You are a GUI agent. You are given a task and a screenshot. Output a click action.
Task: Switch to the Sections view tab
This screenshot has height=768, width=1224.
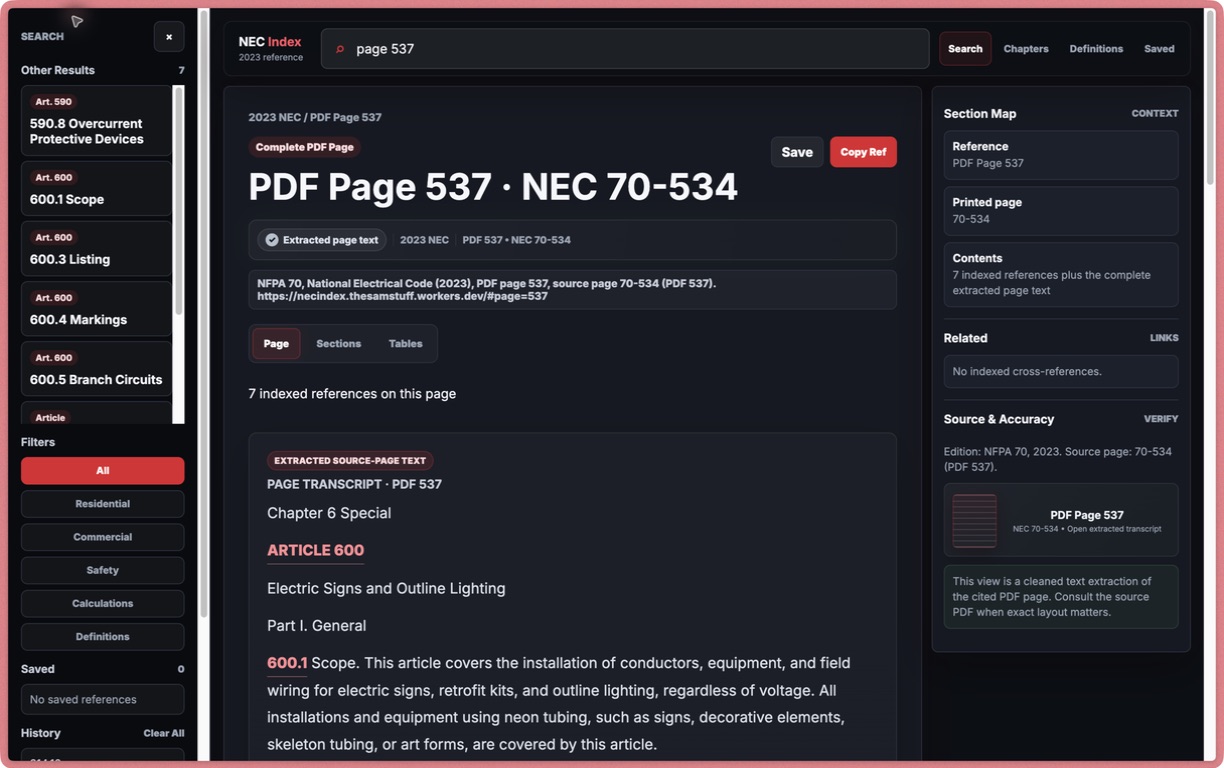click(338, 344)
